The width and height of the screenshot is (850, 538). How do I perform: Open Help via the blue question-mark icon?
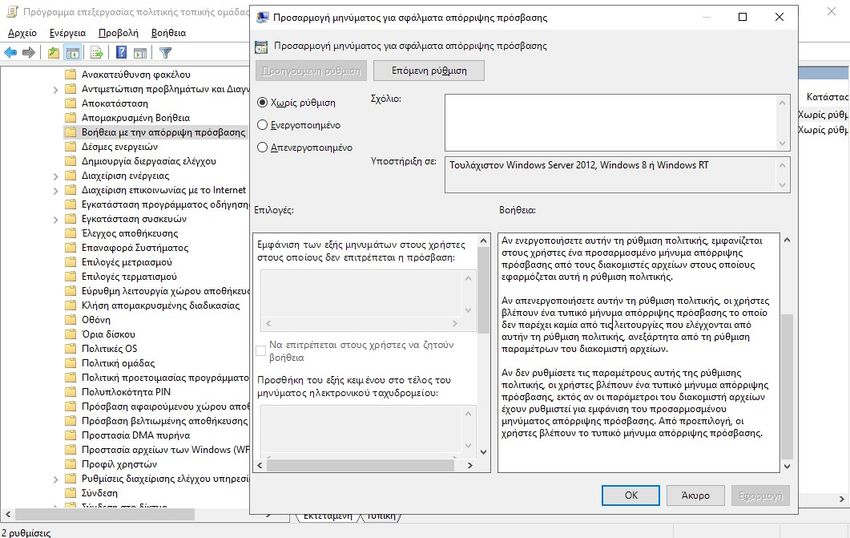click(x=122, y=53)
